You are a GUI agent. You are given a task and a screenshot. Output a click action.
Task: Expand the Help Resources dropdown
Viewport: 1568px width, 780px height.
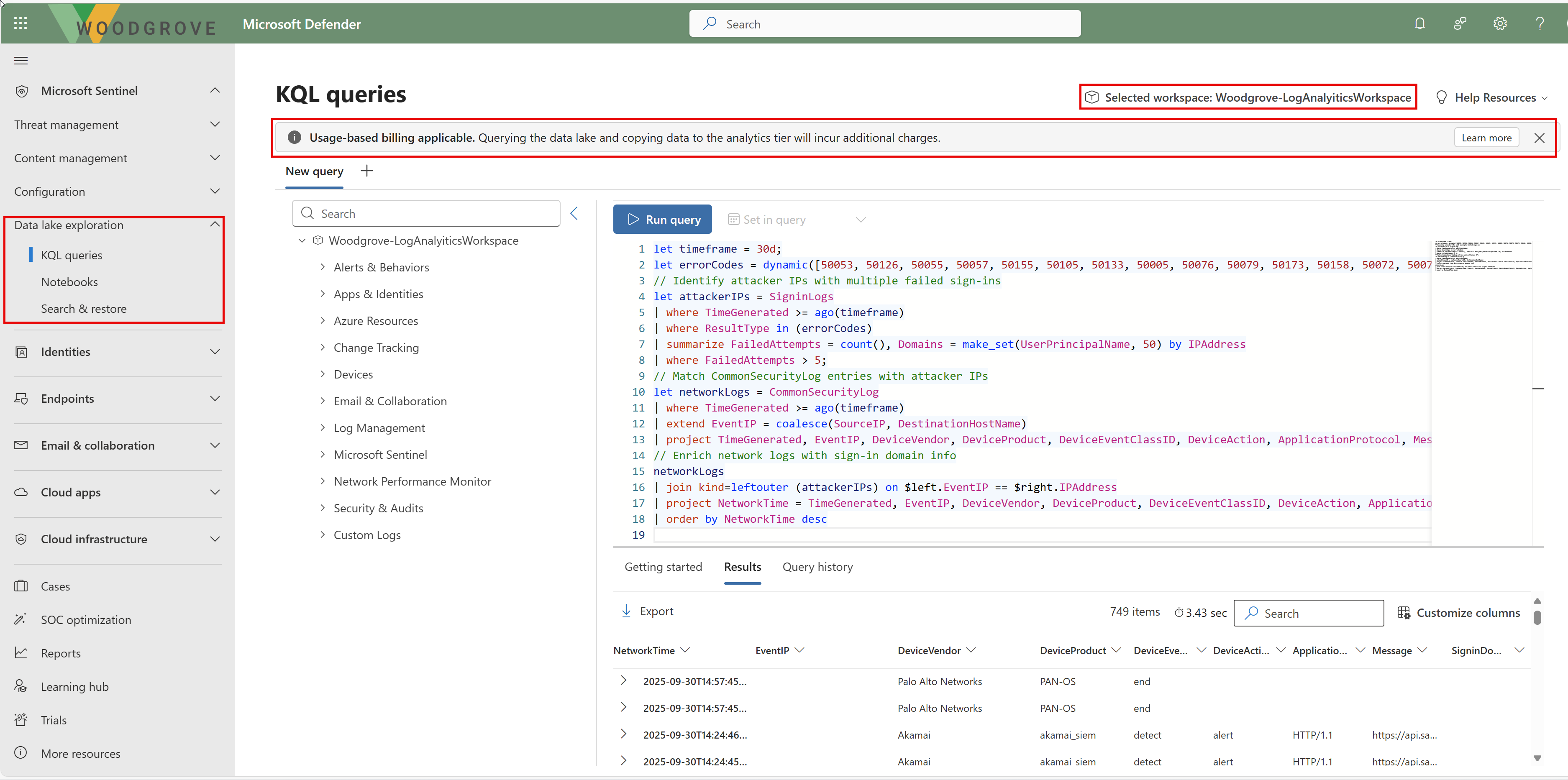pos(1494,97)
